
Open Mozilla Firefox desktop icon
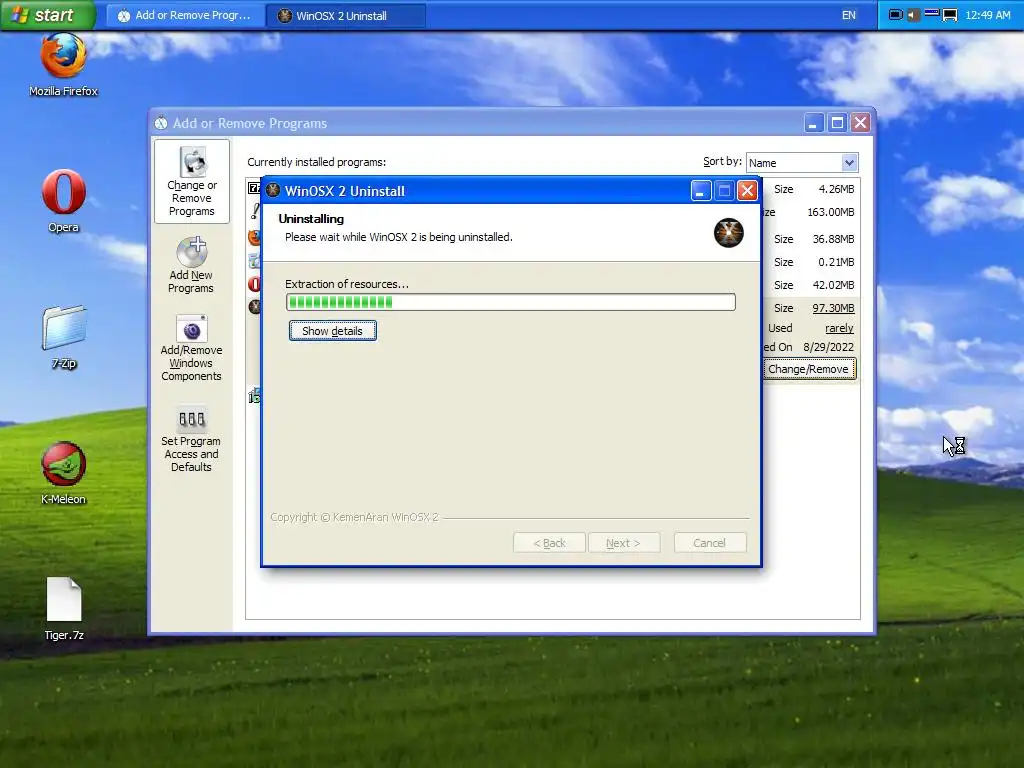pos(63,56)
